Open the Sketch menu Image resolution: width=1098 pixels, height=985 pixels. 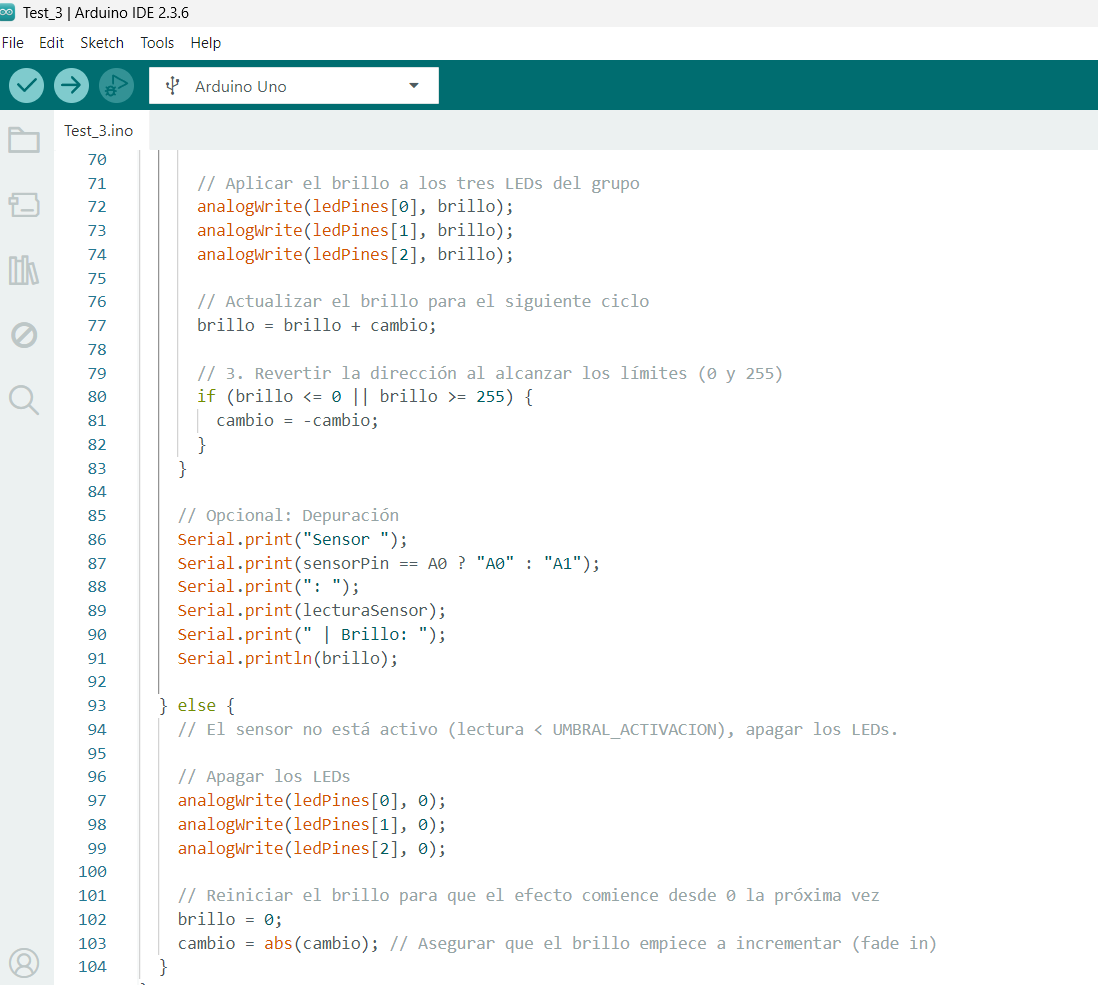[102, 43]
